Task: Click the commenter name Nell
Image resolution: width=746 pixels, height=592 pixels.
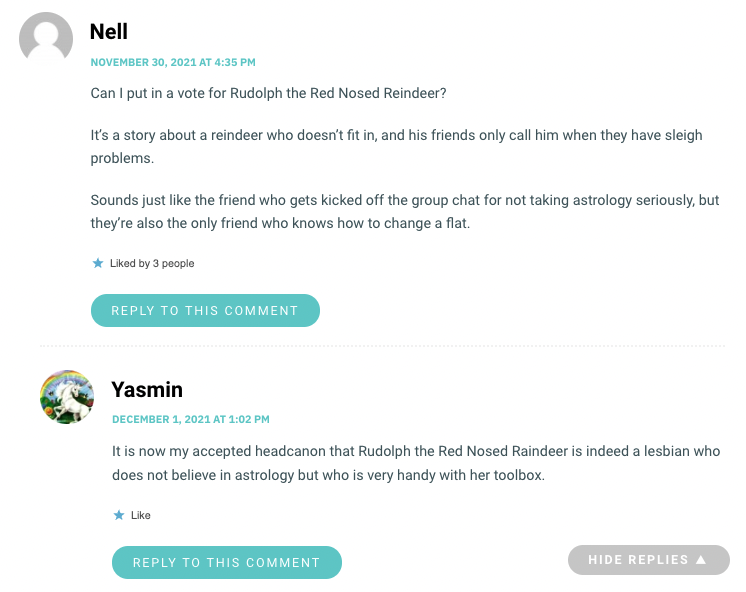Action: [109, 32]
